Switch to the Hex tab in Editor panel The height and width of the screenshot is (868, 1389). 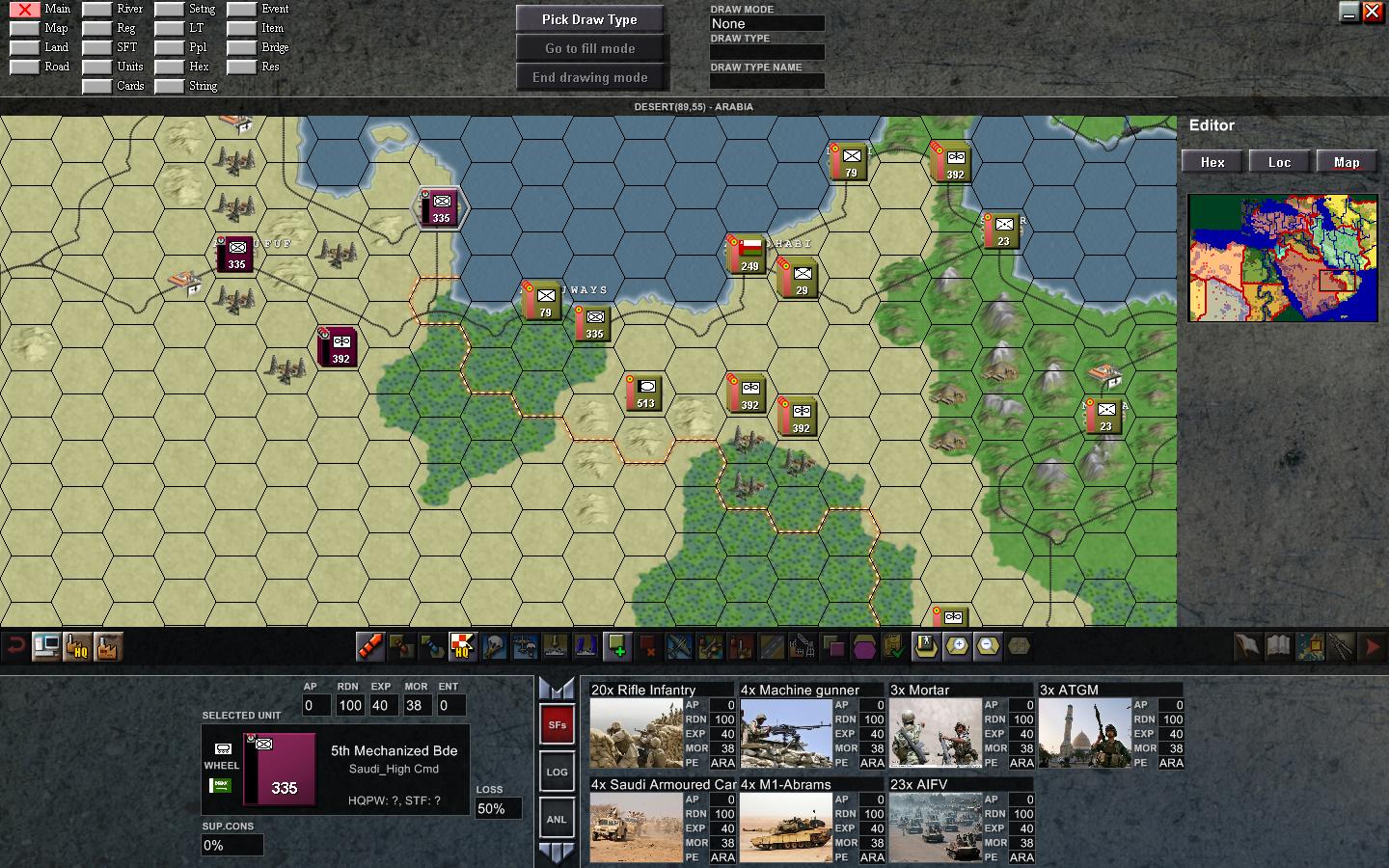tap(1212, 162)
